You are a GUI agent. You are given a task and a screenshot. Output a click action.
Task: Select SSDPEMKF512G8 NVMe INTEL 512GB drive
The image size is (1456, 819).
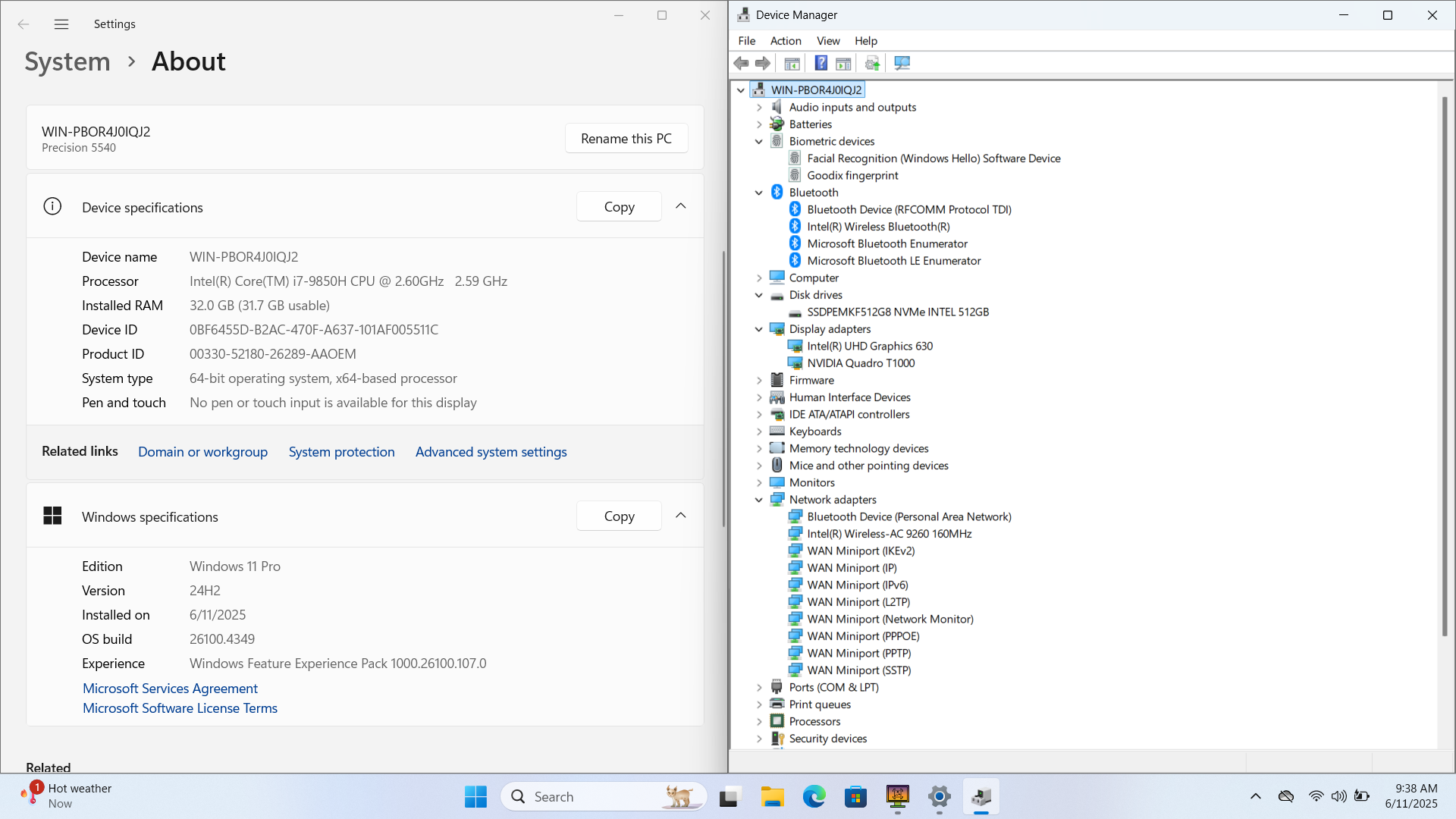[x=898, y=312]
